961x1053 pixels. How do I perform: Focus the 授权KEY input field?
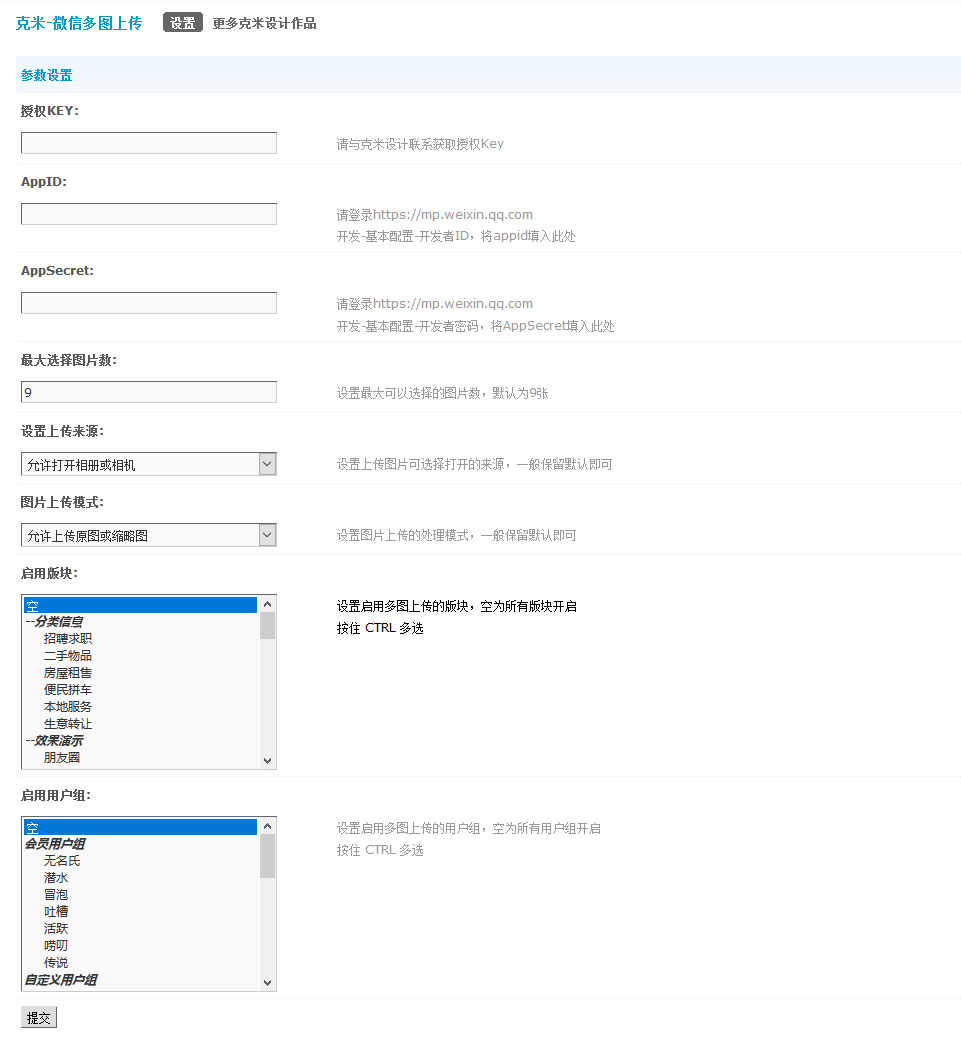coord(148,143)
